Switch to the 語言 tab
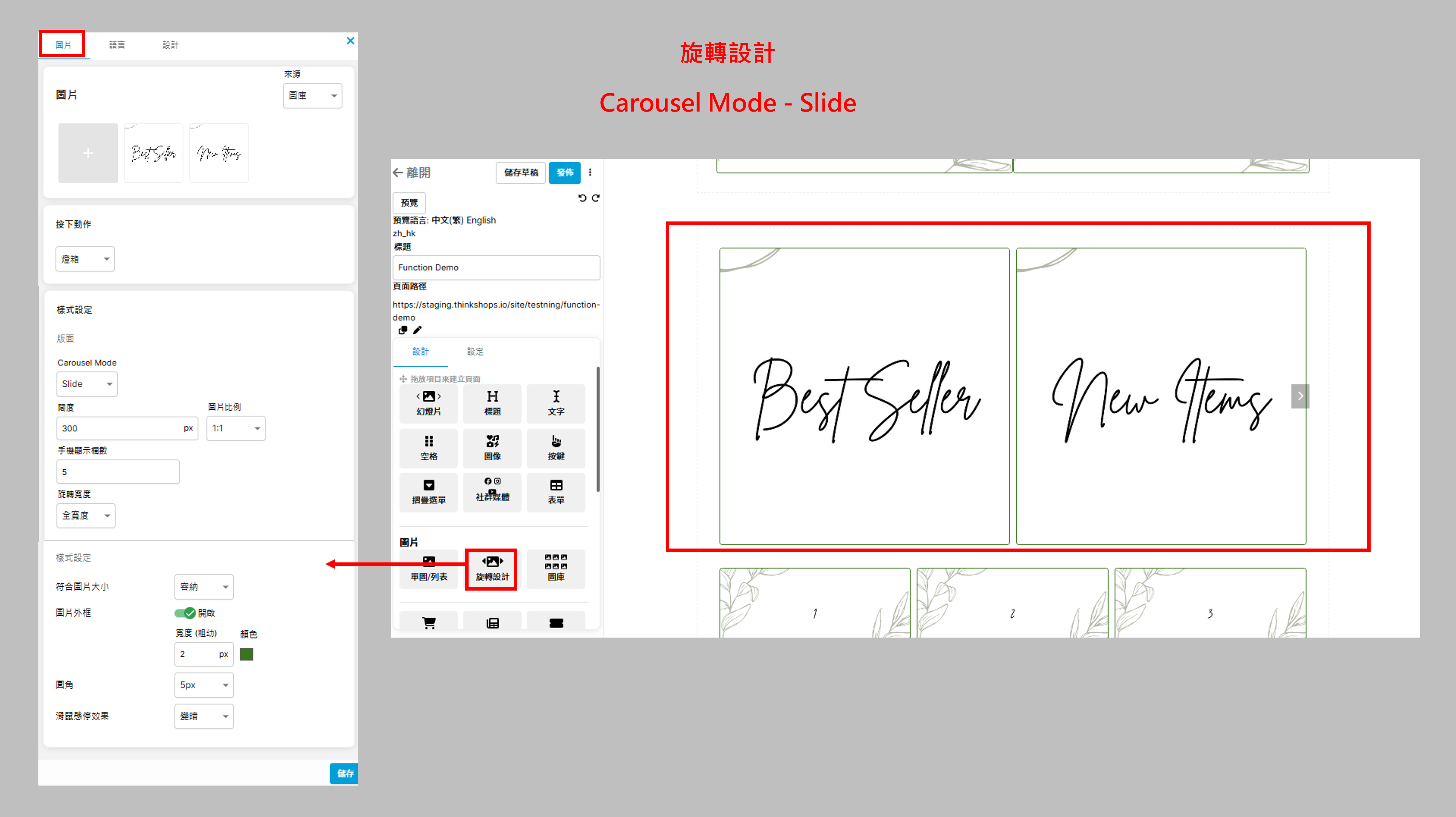Image resolution: width=1456 pixels, height=817 pixels. tap(116, 45)
